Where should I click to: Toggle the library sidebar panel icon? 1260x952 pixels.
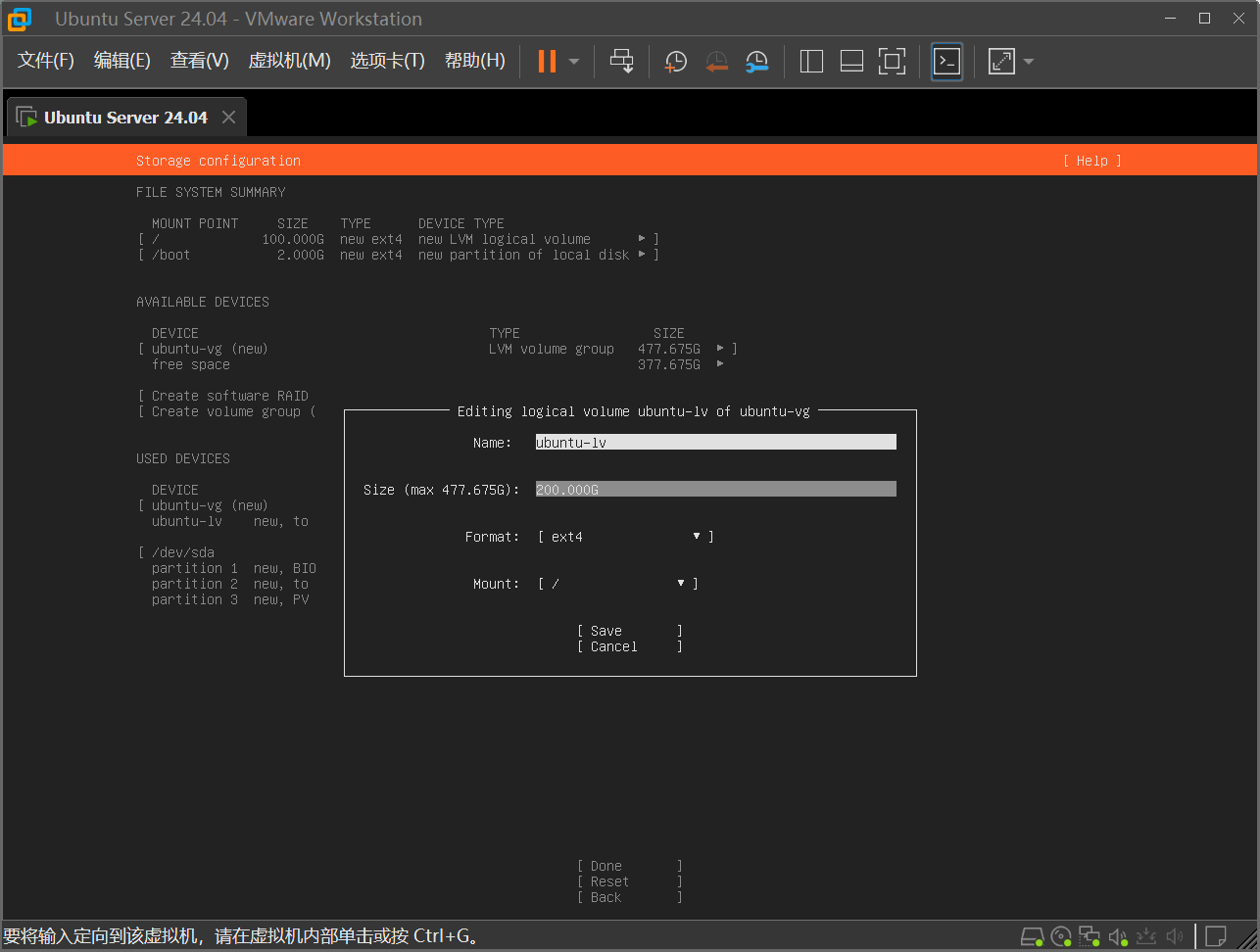coord(811,61)
